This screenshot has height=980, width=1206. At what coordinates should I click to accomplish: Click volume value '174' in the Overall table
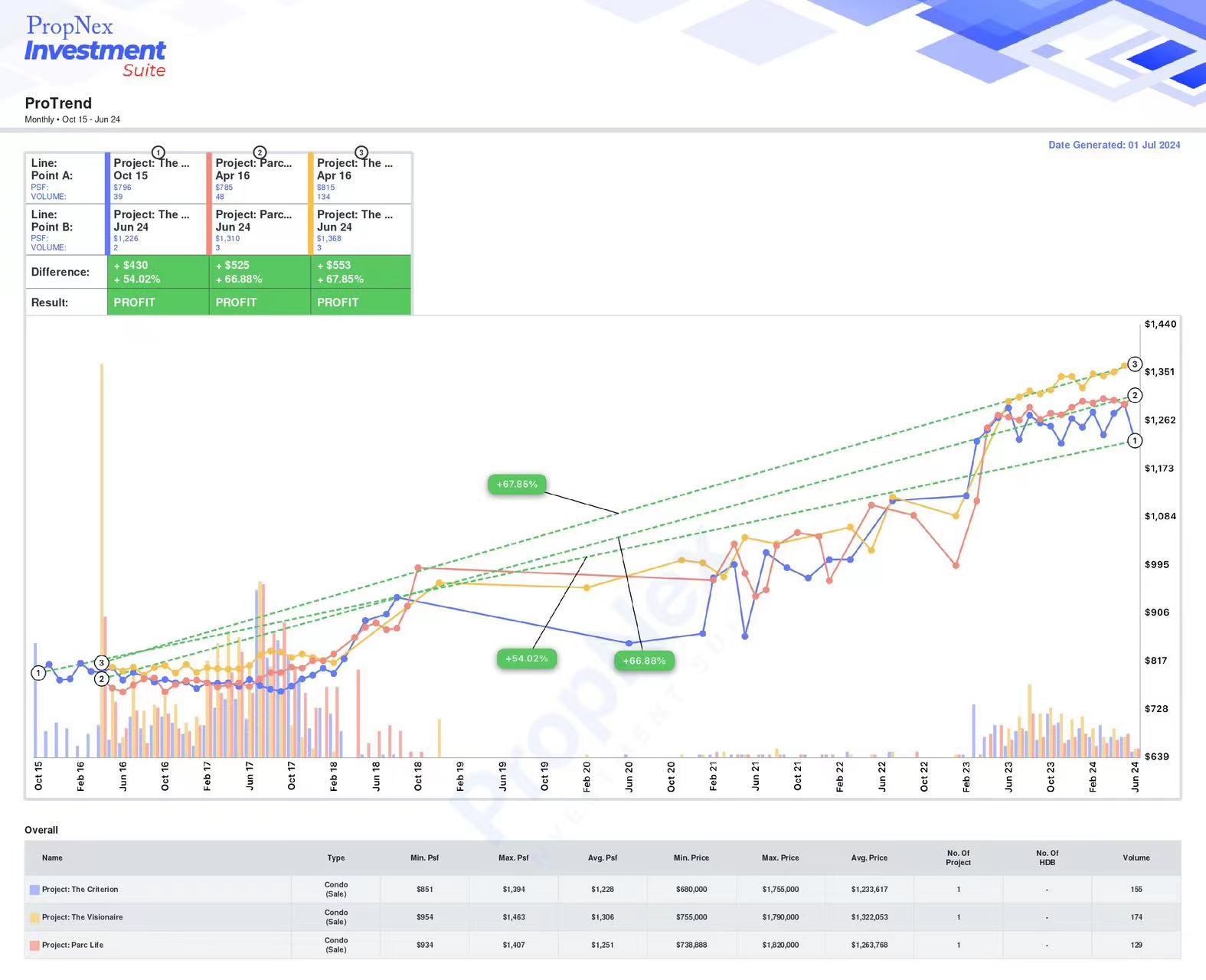pyautogui.click(x=1136, y=917)
